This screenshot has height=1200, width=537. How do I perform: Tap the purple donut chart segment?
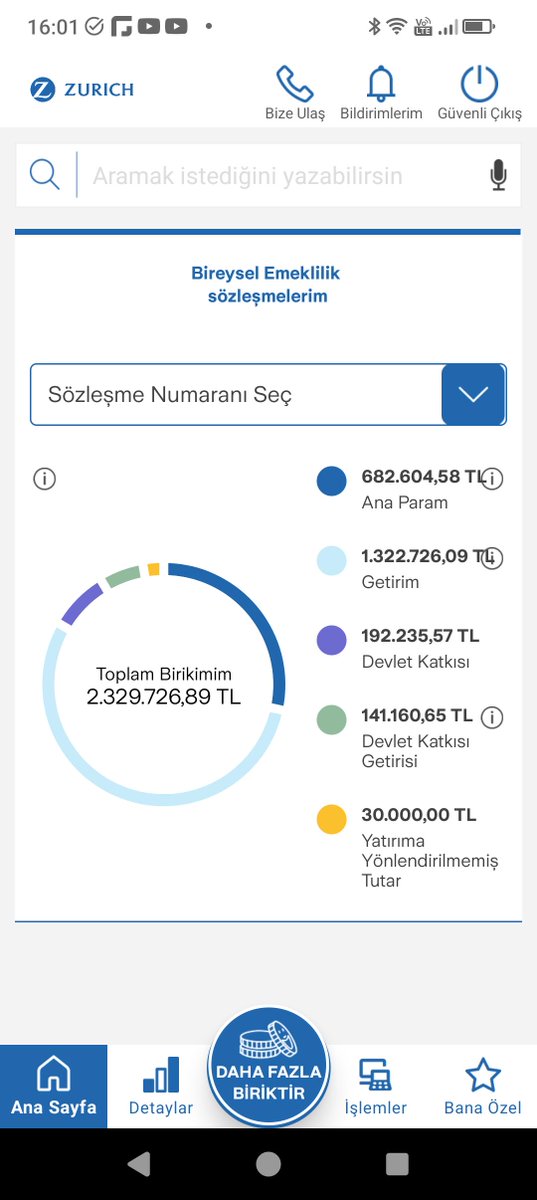click(x=81, y=604)
